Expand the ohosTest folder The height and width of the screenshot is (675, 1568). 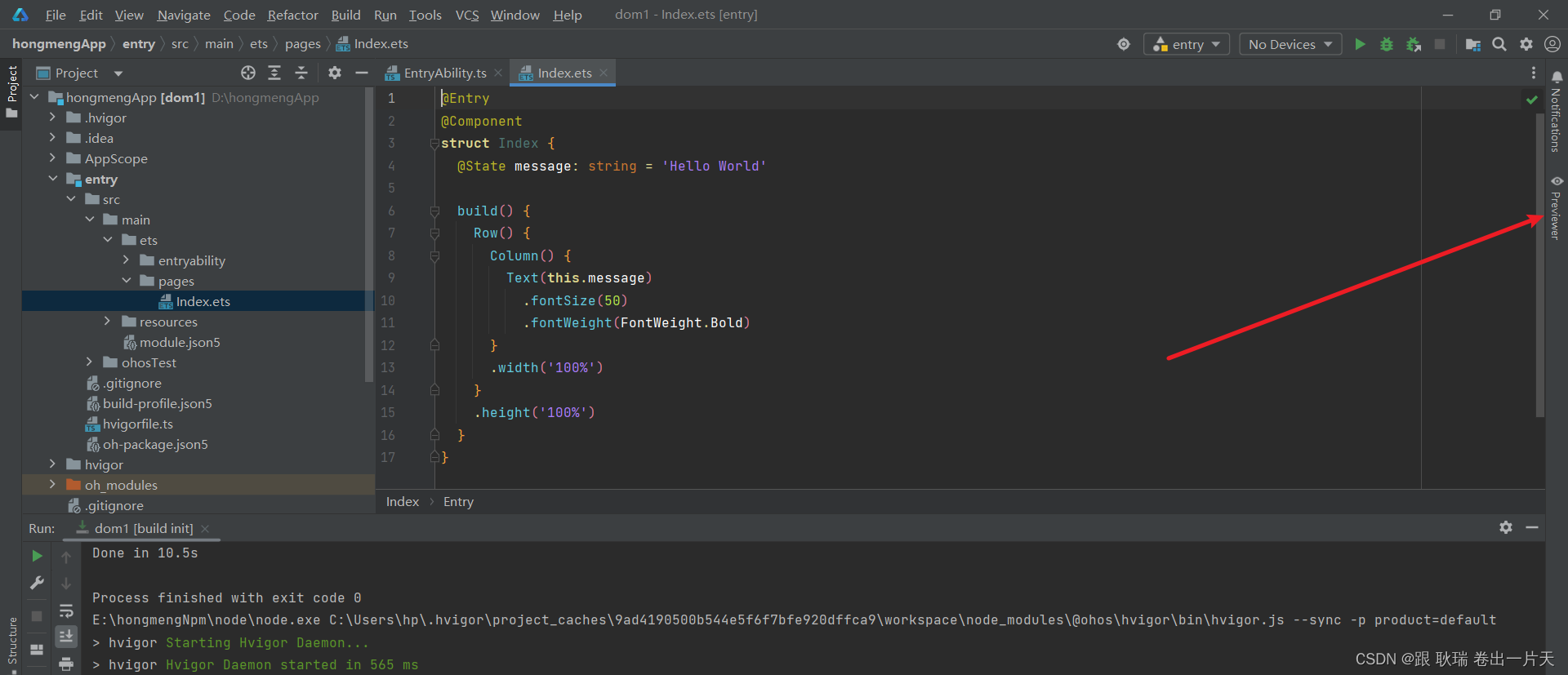[90, 362]
